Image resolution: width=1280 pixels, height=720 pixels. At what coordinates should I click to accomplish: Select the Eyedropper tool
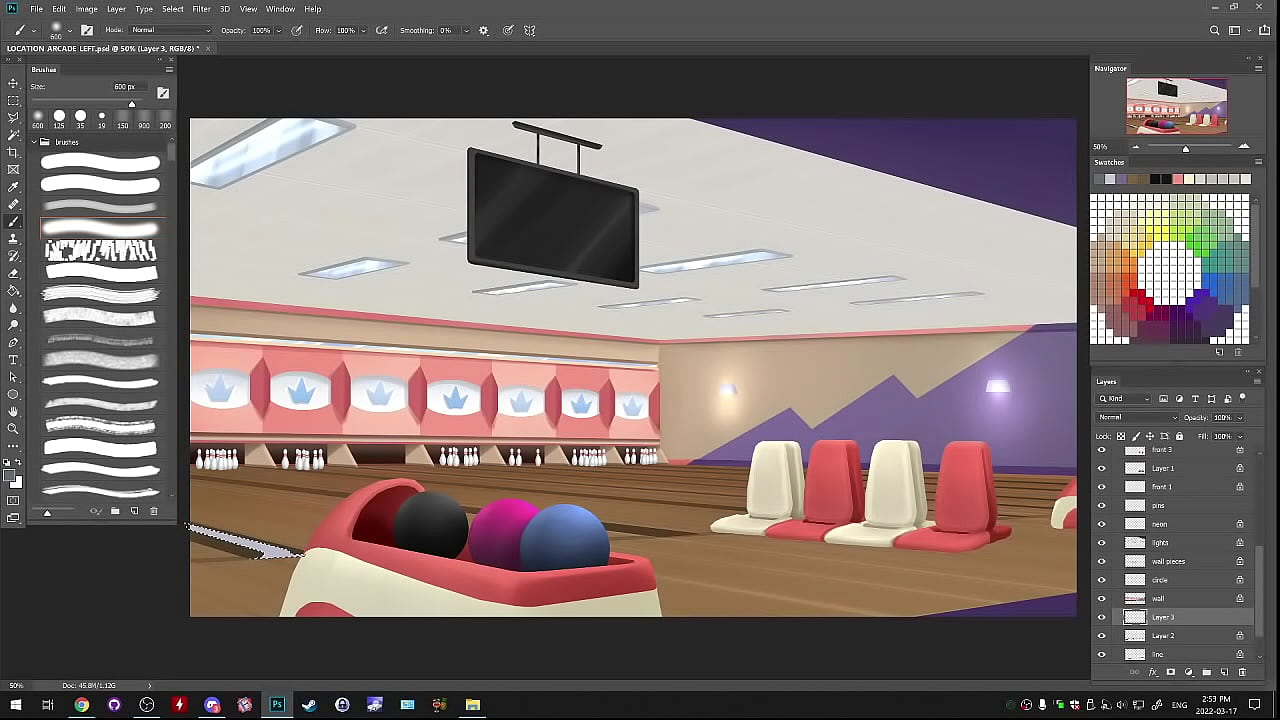click(13, 187)
